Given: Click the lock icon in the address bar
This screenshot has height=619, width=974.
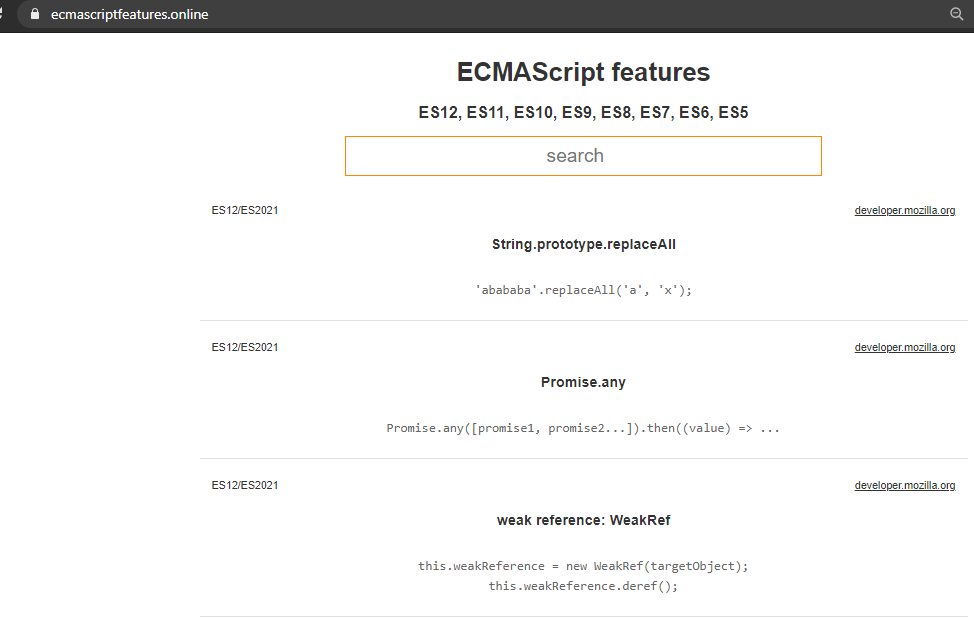Looking at the screenshot, I should point(35,14).
